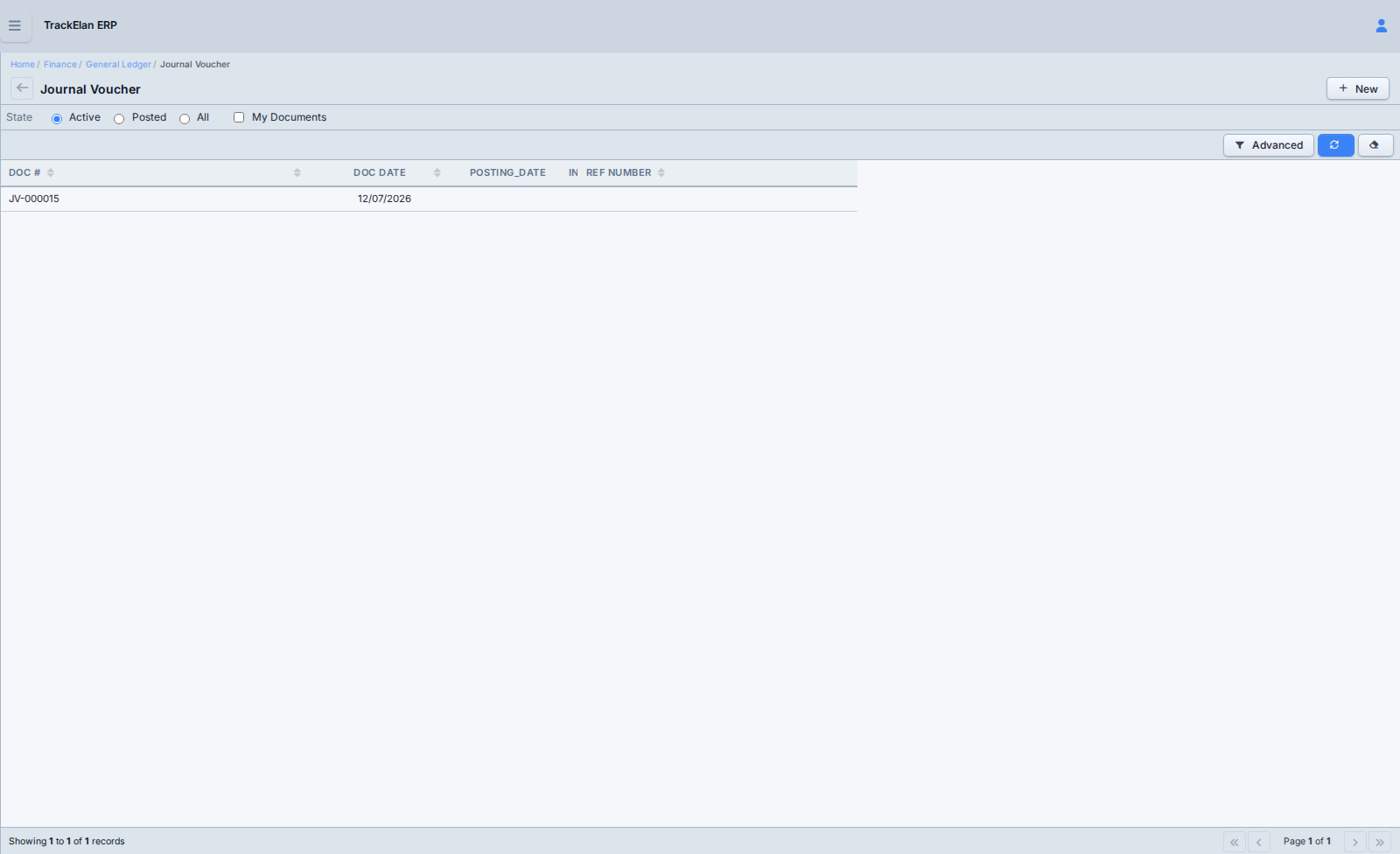
Task: Sort by DOC # column
Action: coord(51,172)
